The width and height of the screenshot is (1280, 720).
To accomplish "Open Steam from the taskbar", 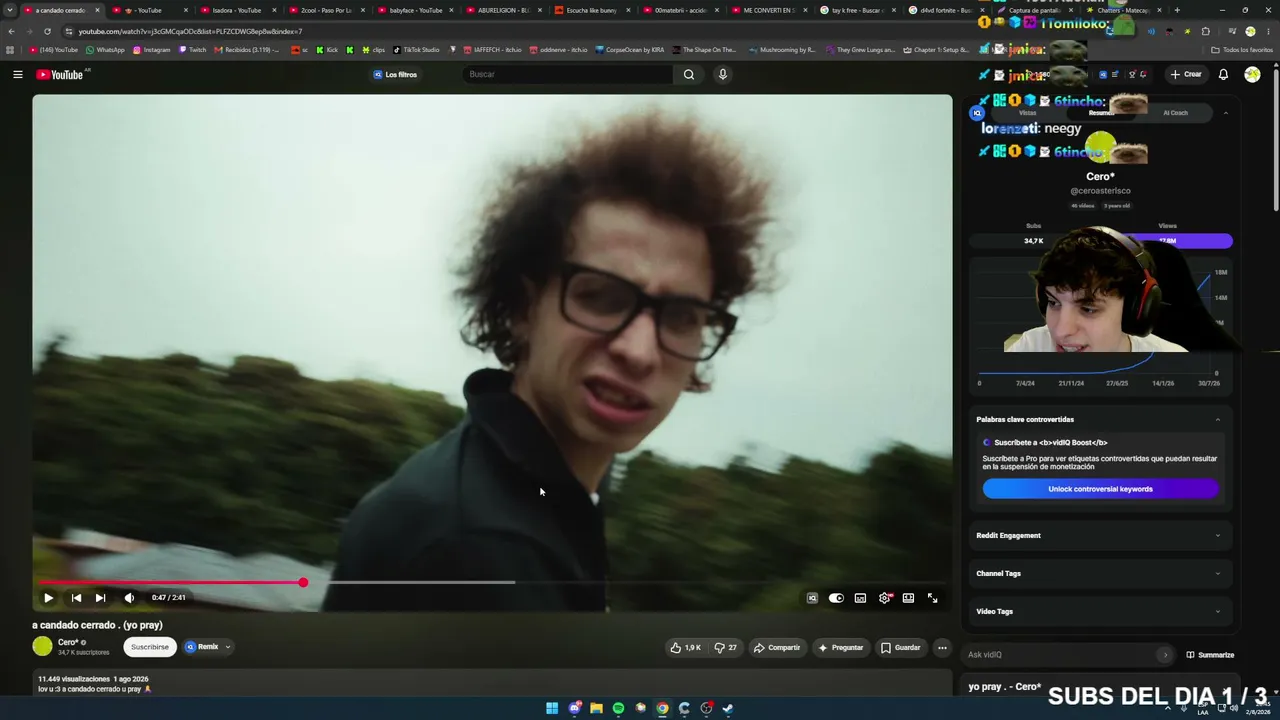I will pos(728,708).
